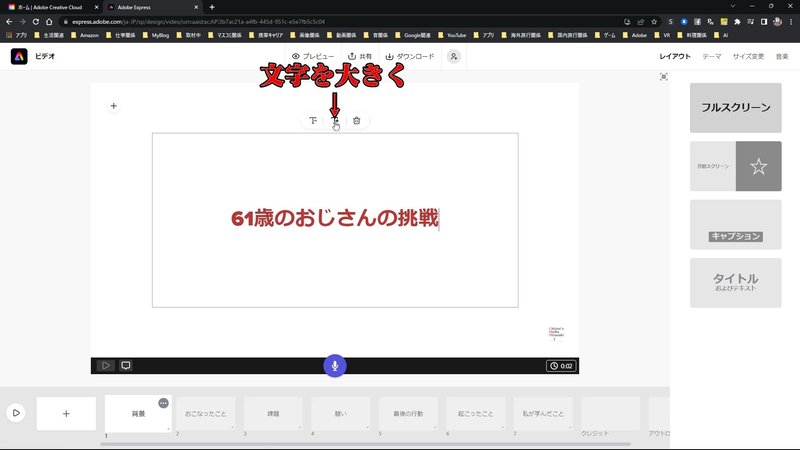Open the MyBlog bookmark folder

pyautogui.click(x=156, y=35)
